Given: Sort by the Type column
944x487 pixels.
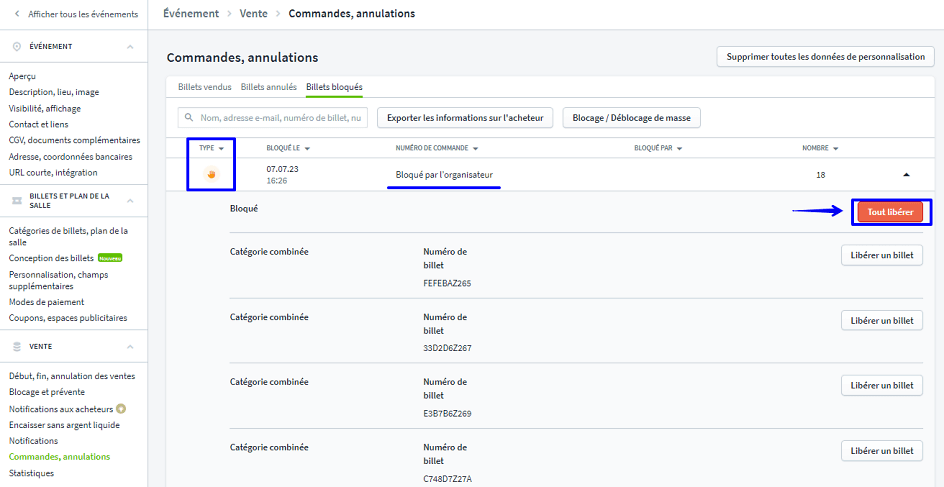Looking at the screenshot, I should click(211, 148).
